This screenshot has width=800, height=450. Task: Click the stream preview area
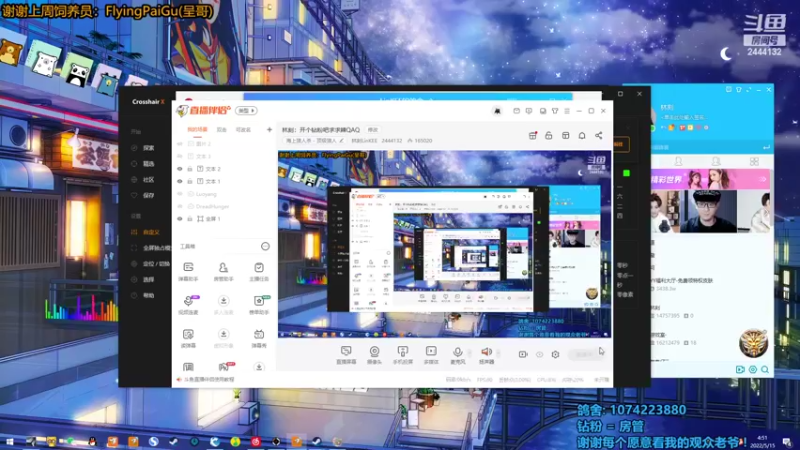(444, 244)
